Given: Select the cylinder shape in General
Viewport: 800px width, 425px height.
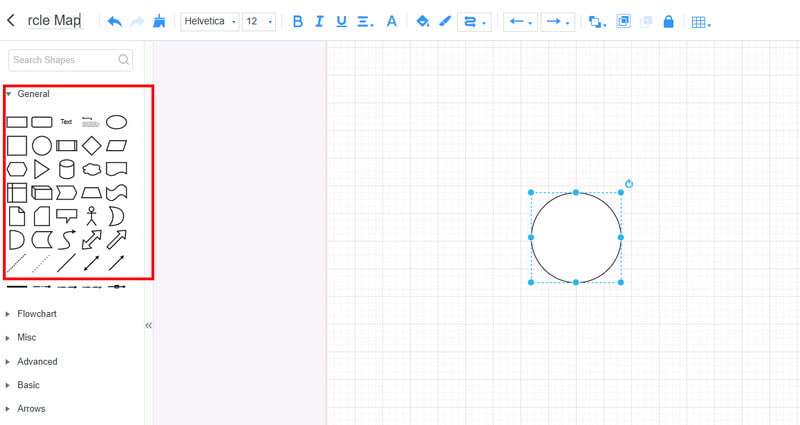Looking at the screenshot, I should pyautogui.click(x=67, y=169).
